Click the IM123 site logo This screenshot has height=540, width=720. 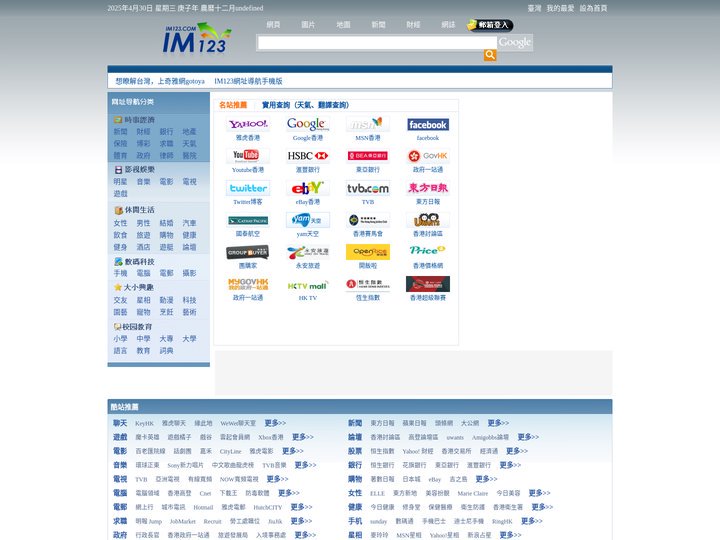(x=197, y=39)
